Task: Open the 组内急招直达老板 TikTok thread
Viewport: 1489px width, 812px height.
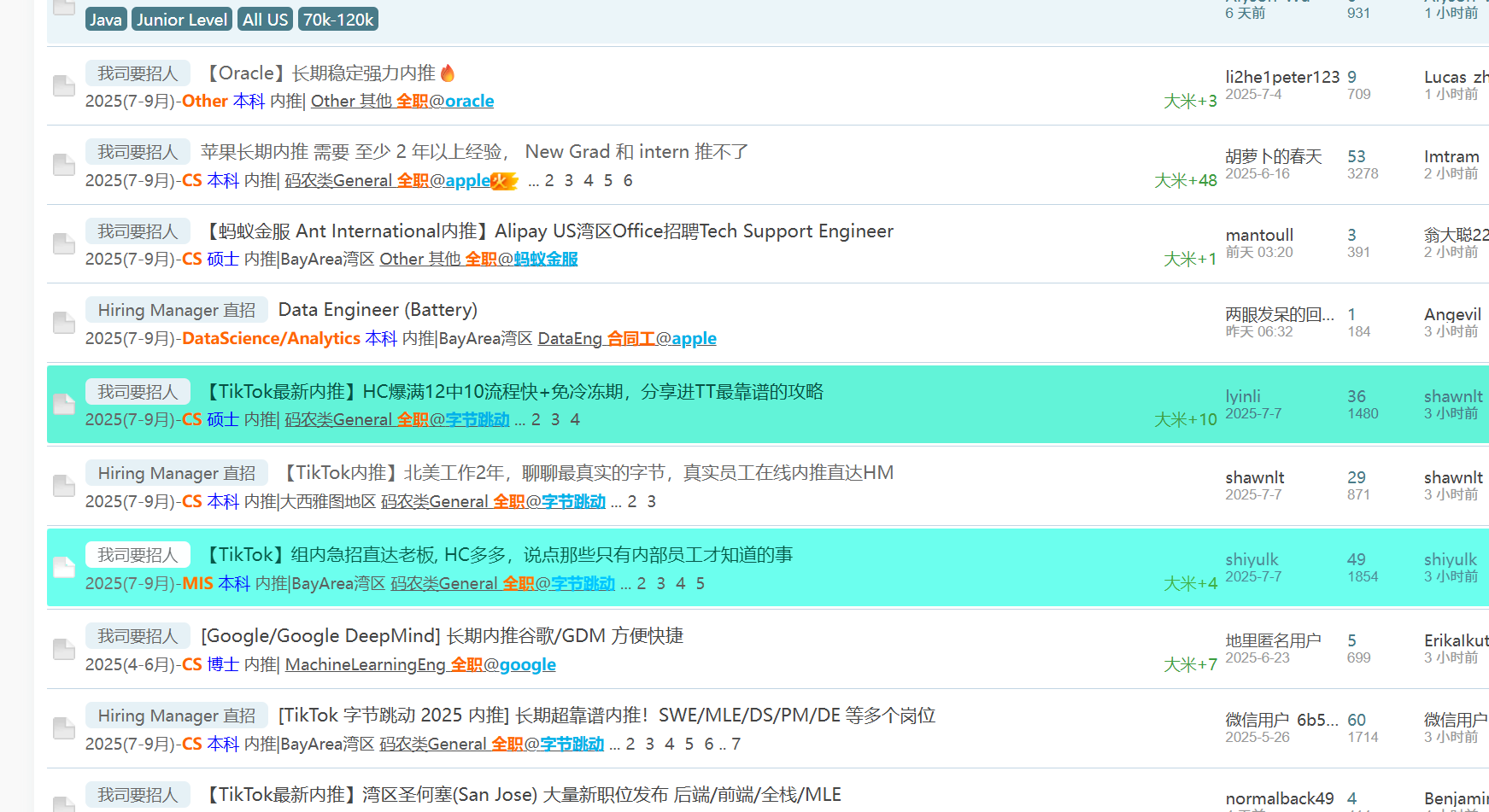Action: pos(497,555)
